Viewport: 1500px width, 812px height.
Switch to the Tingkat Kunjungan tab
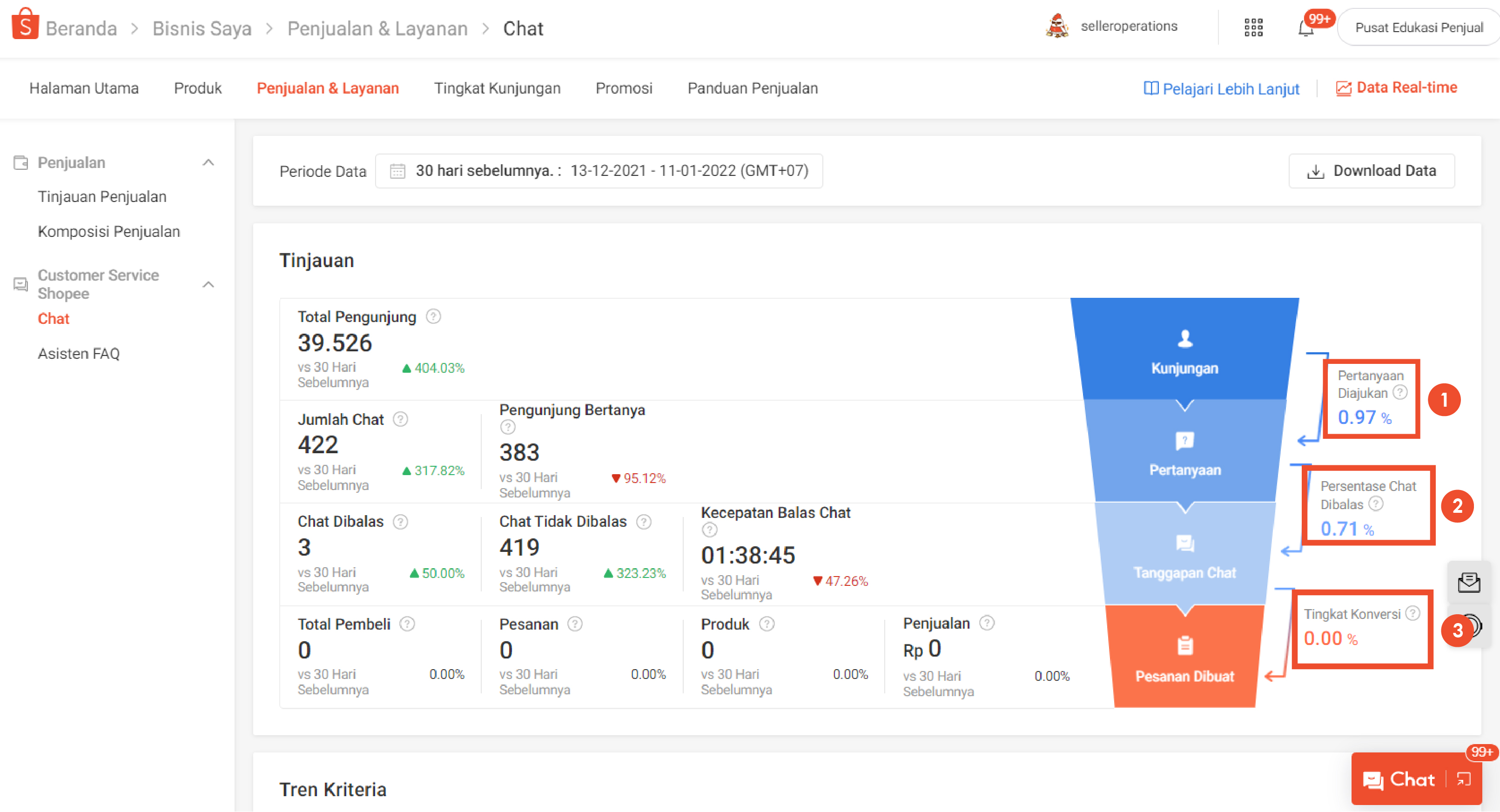click(497, 88)
